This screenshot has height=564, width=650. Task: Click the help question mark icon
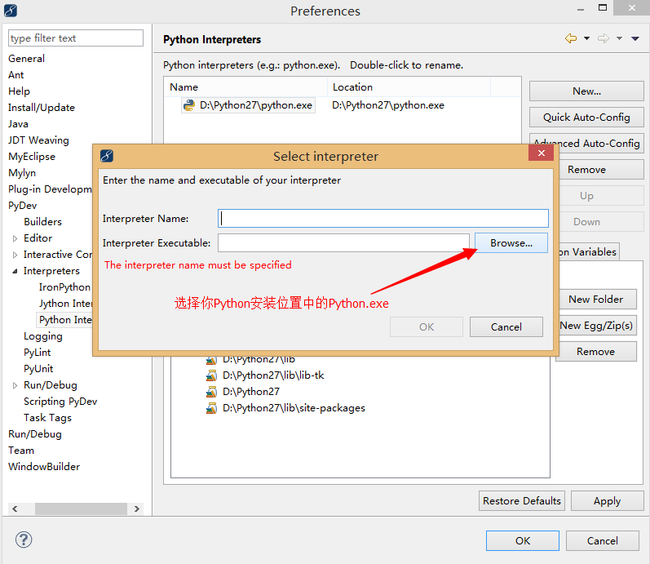point(23,540)
